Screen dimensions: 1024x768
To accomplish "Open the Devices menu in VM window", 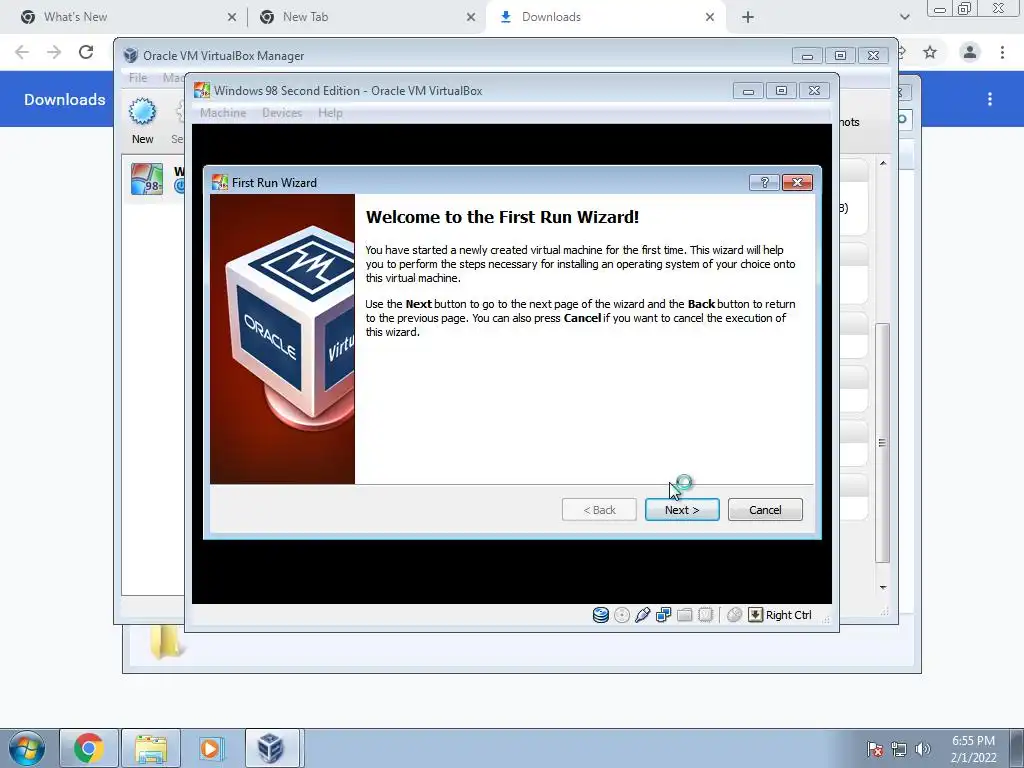I will (282, 113).
